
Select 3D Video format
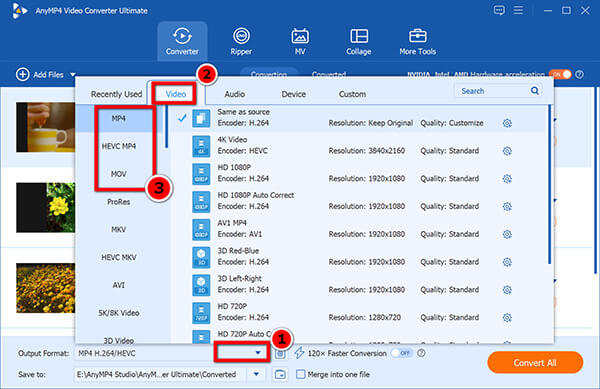[x=119, y=340]
